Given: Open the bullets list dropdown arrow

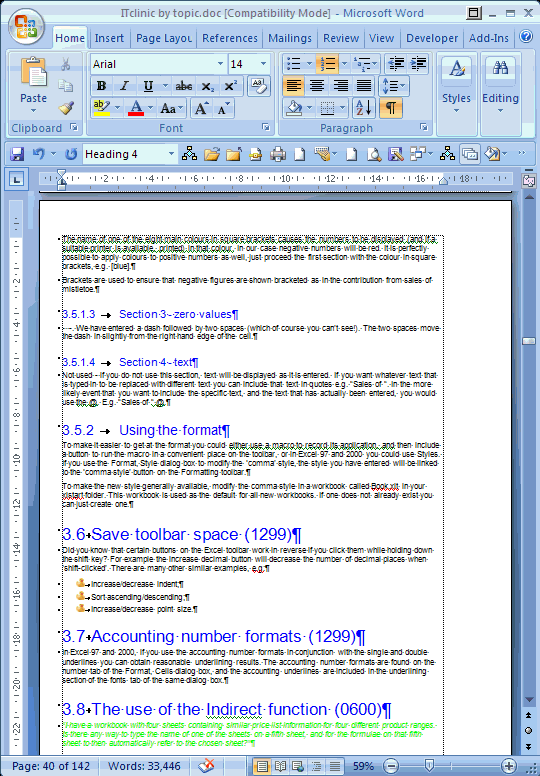Looking at the screenshot, I should coord(309,63).
